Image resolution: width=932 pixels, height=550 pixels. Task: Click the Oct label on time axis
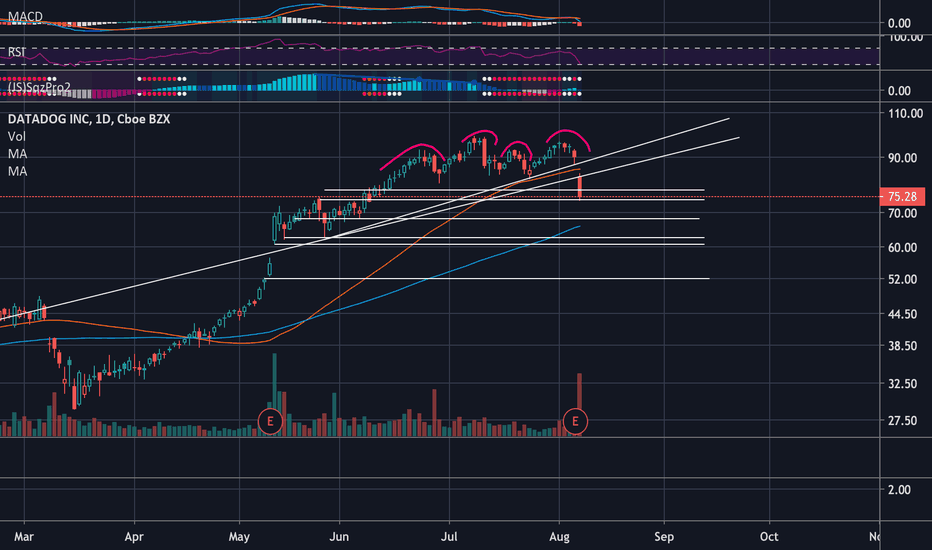pyautogui.click(x=769, y=537)
